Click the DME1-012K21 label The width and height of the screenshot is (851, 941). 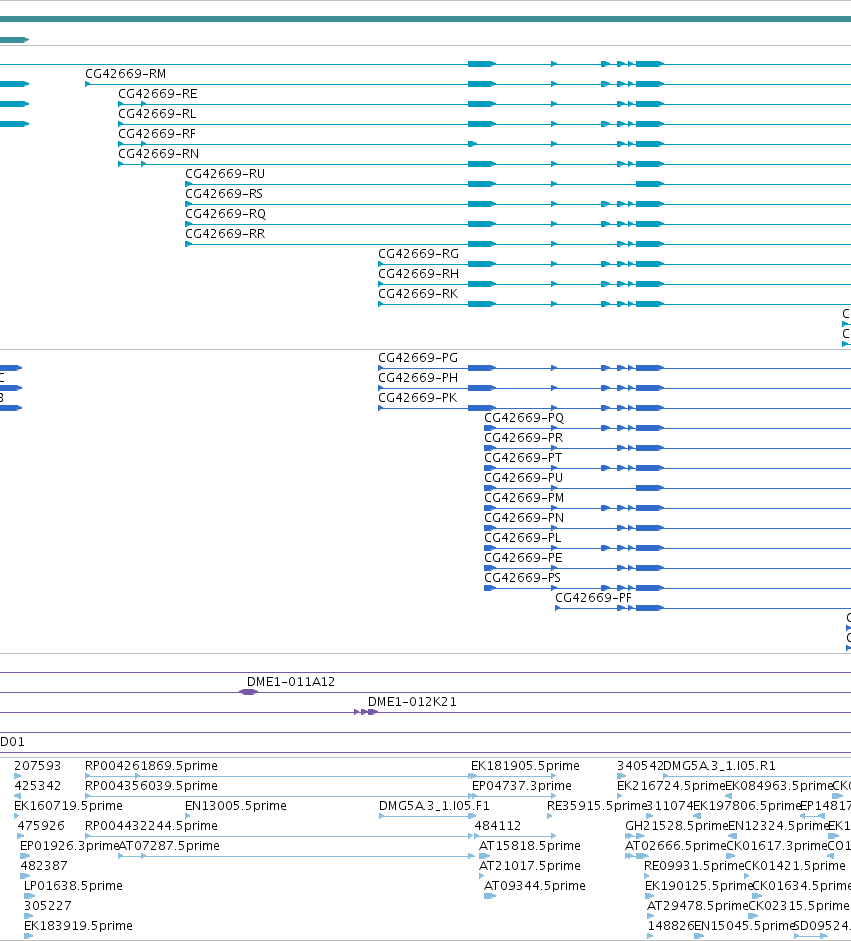coord(412,702)
